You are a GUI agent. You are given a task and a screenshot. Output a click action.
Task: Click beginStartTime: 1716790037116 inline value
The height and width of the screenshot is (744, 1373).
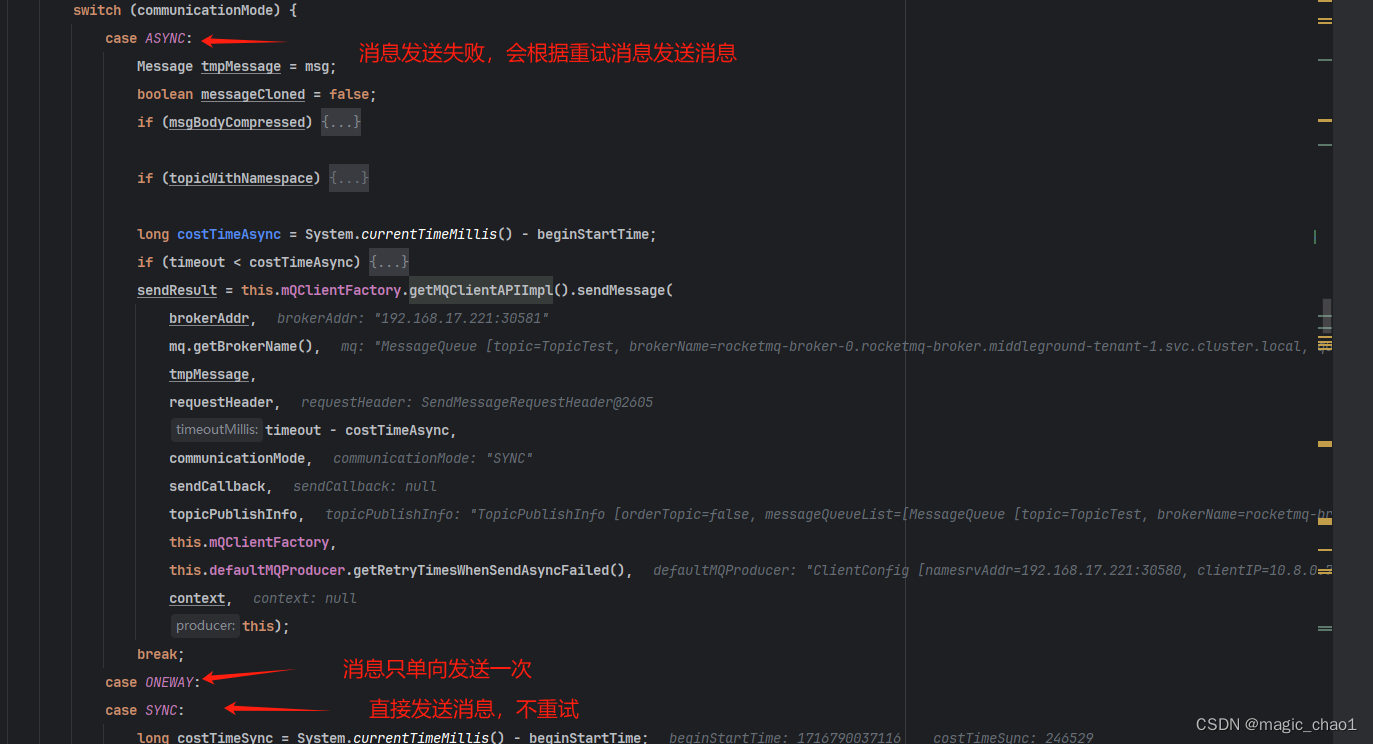coord(785,738)
